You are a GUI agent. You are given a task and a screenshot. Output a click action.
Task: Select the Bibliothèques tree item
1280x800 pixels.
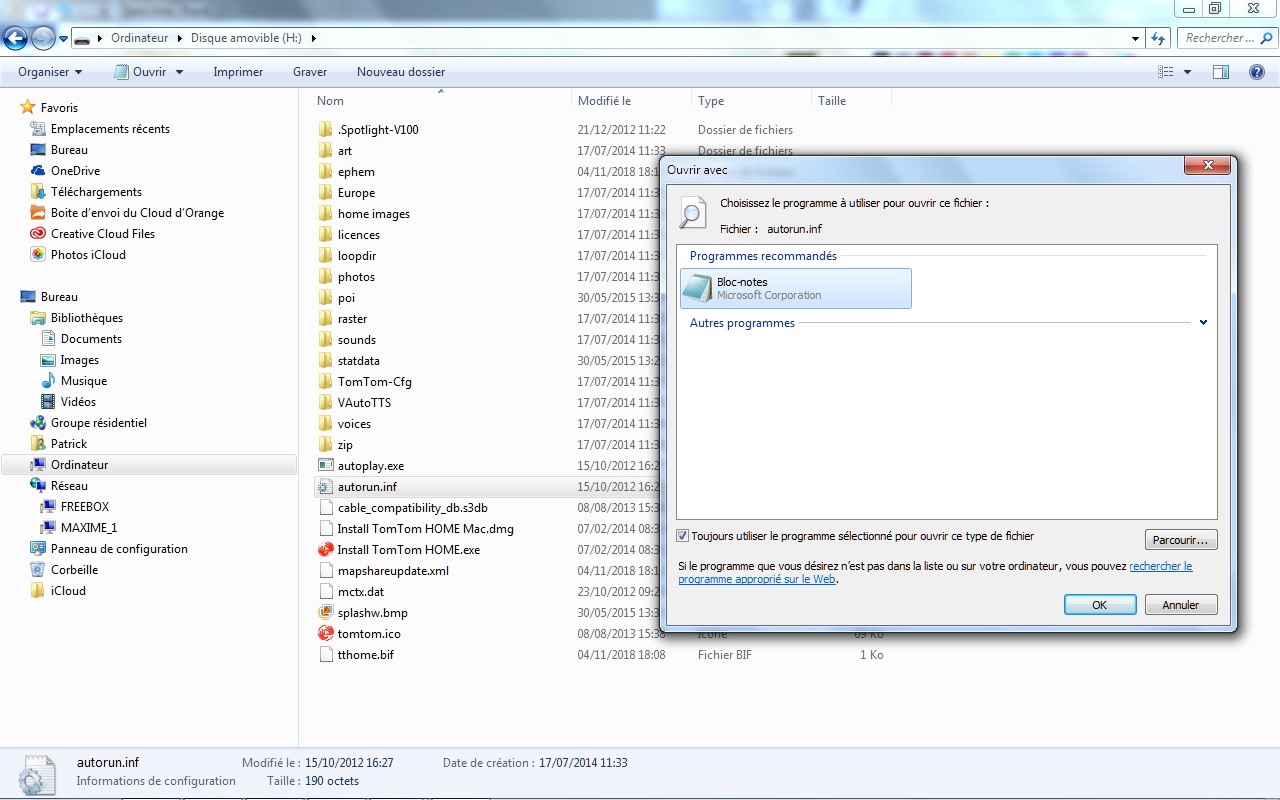(87, 318)
